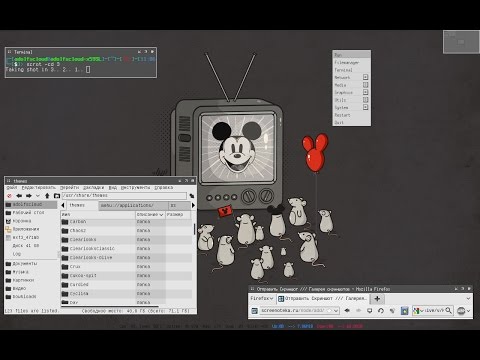This screenshot has height=360, width=480.
Task: Click the go icon right of the path bar
Action: [192, 196]
